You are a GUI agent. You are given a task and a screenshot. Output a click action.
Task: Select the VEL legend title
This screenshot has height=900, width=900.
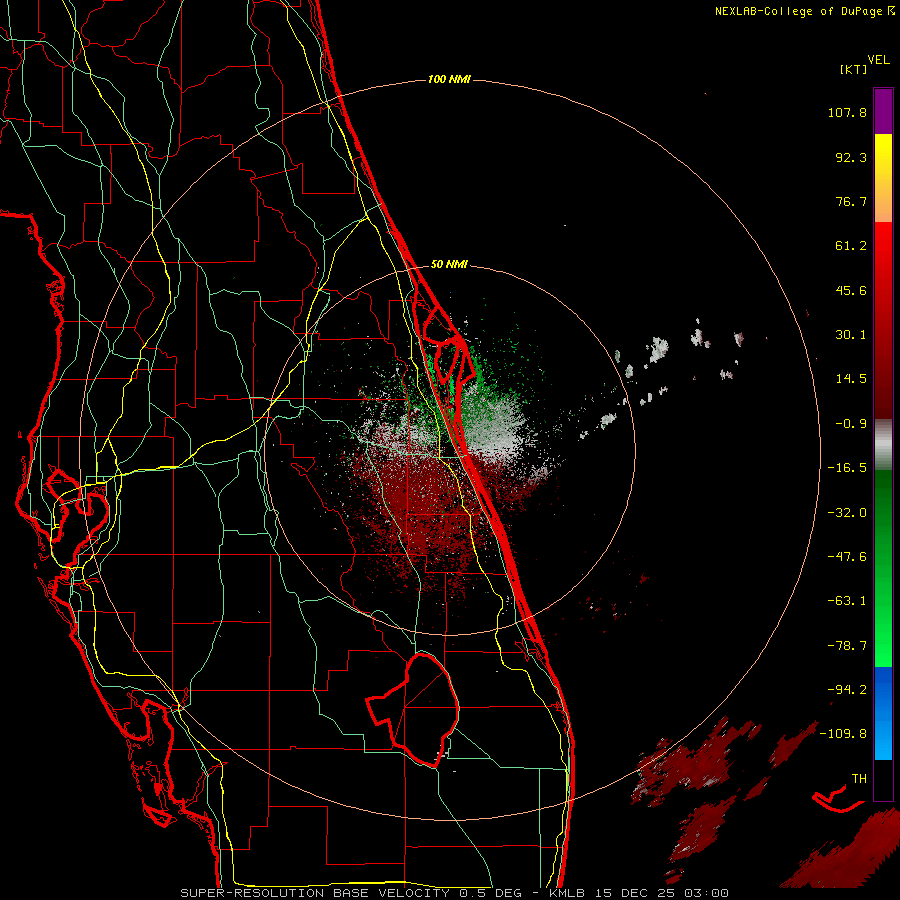click(878, 60)
